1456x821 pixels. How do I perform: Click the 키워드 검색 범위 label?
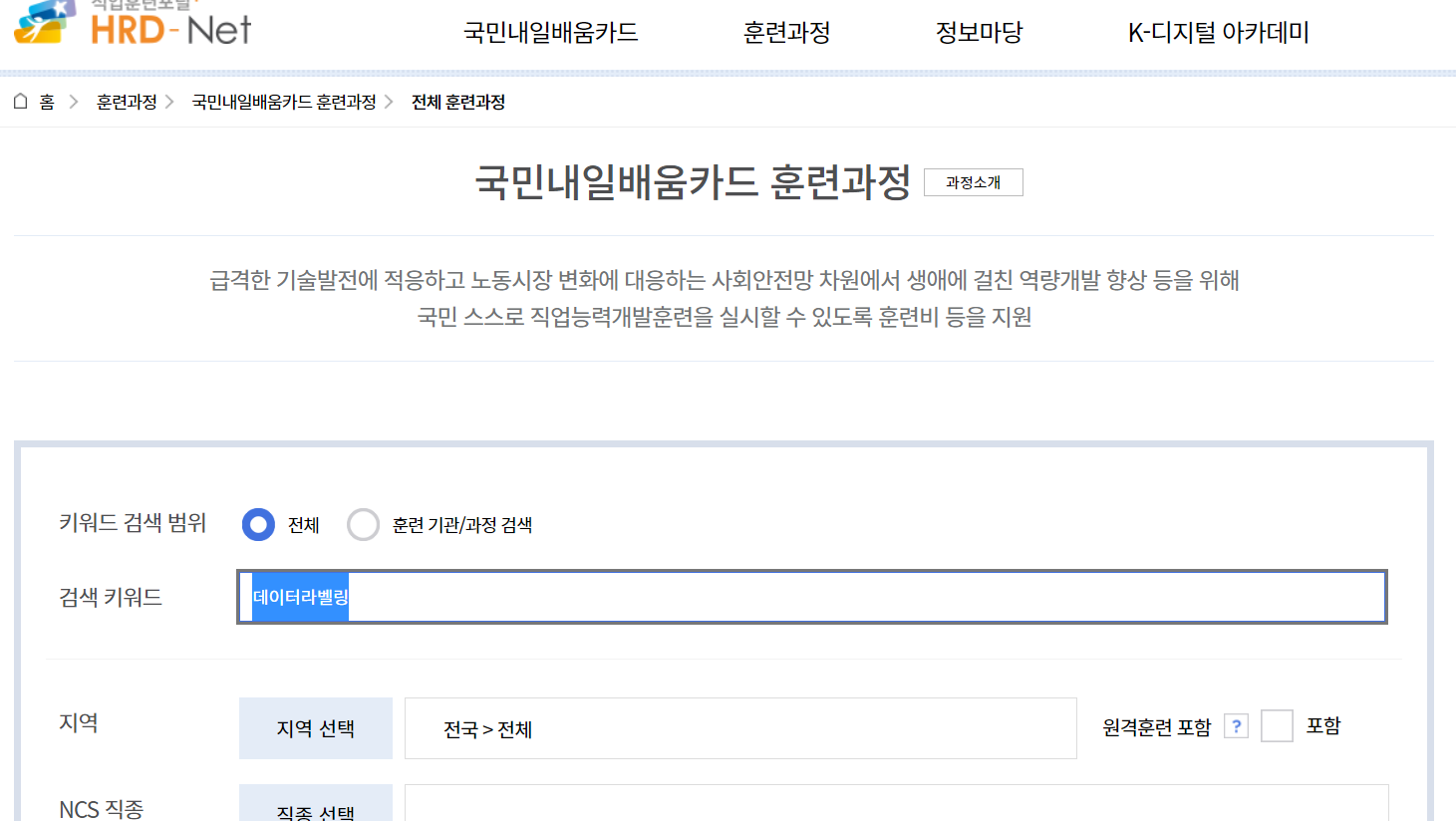point(133,523)
